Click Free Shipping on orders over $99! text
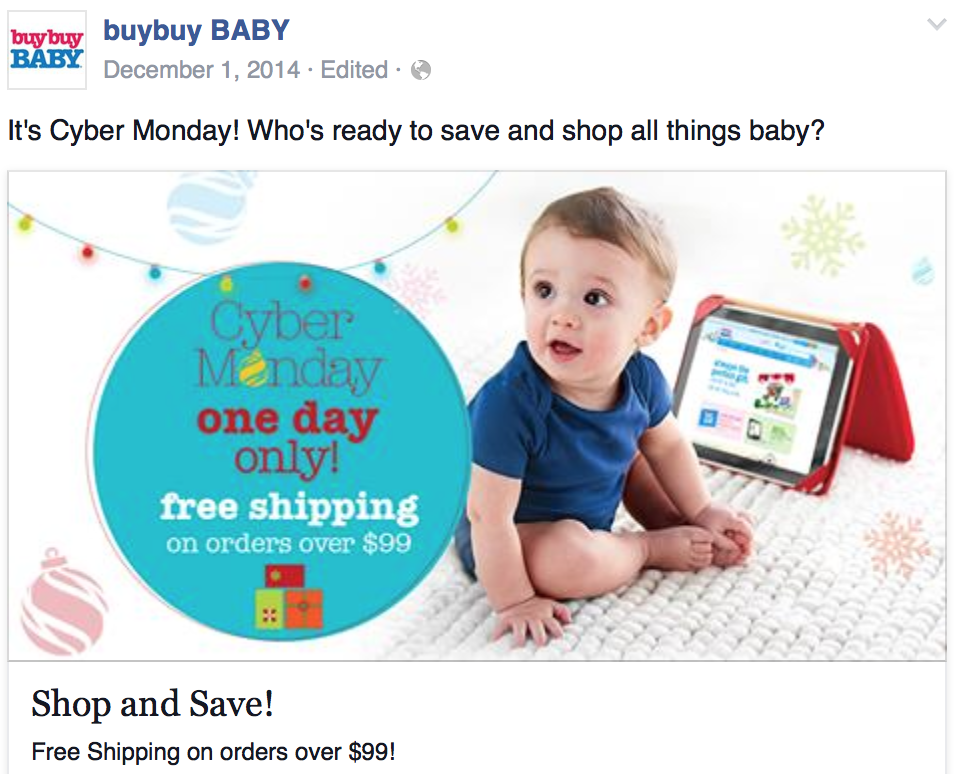 pyautogui.click(x=213, y=752)
